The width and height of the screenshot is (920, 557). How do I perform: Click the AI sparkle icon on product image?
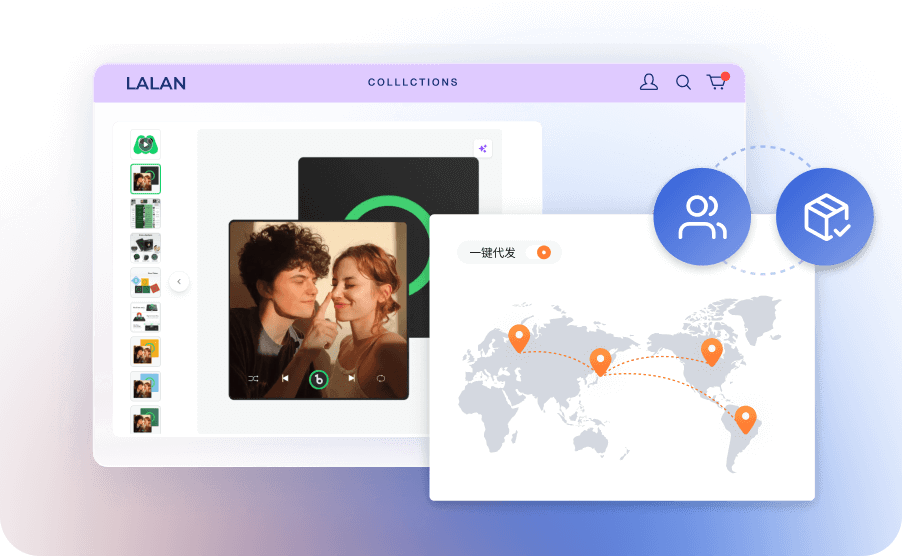click(483, 148)
